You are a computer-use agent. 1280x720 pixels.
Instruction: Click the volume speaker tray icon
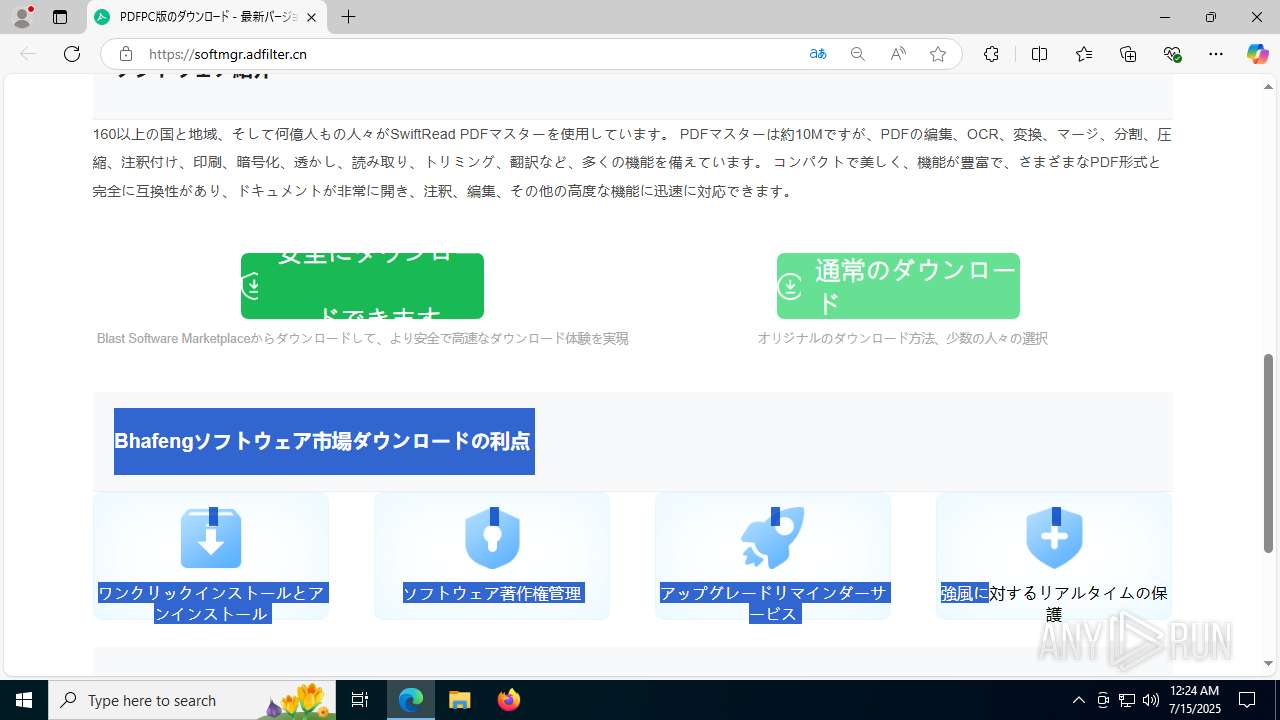1150,700
